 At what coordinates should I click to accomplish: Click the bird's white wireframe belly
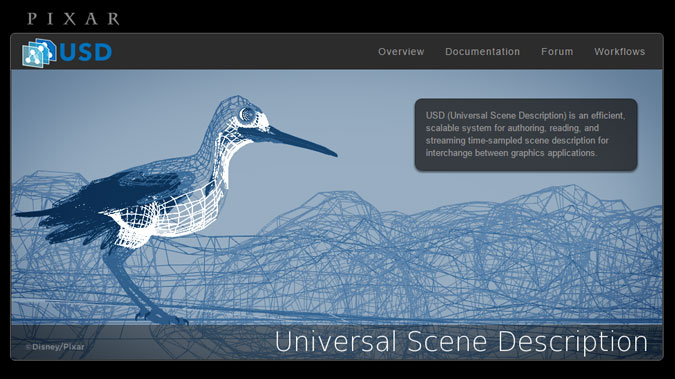click(181, 215)
